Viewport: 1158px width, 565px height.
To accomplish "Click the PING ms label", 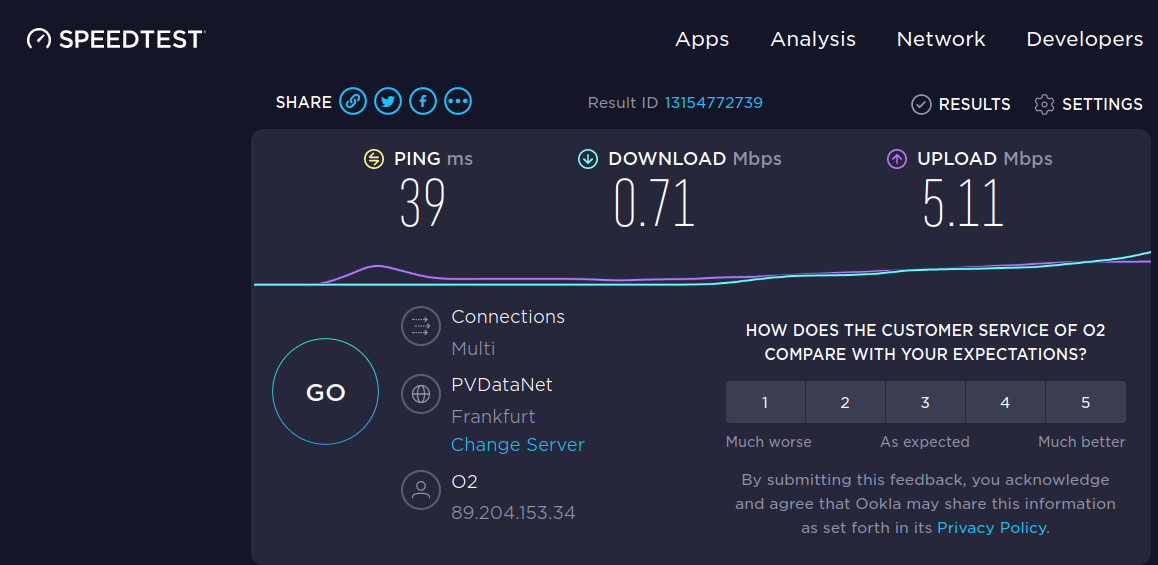I will pyautogui.click(x=434, y=159).
